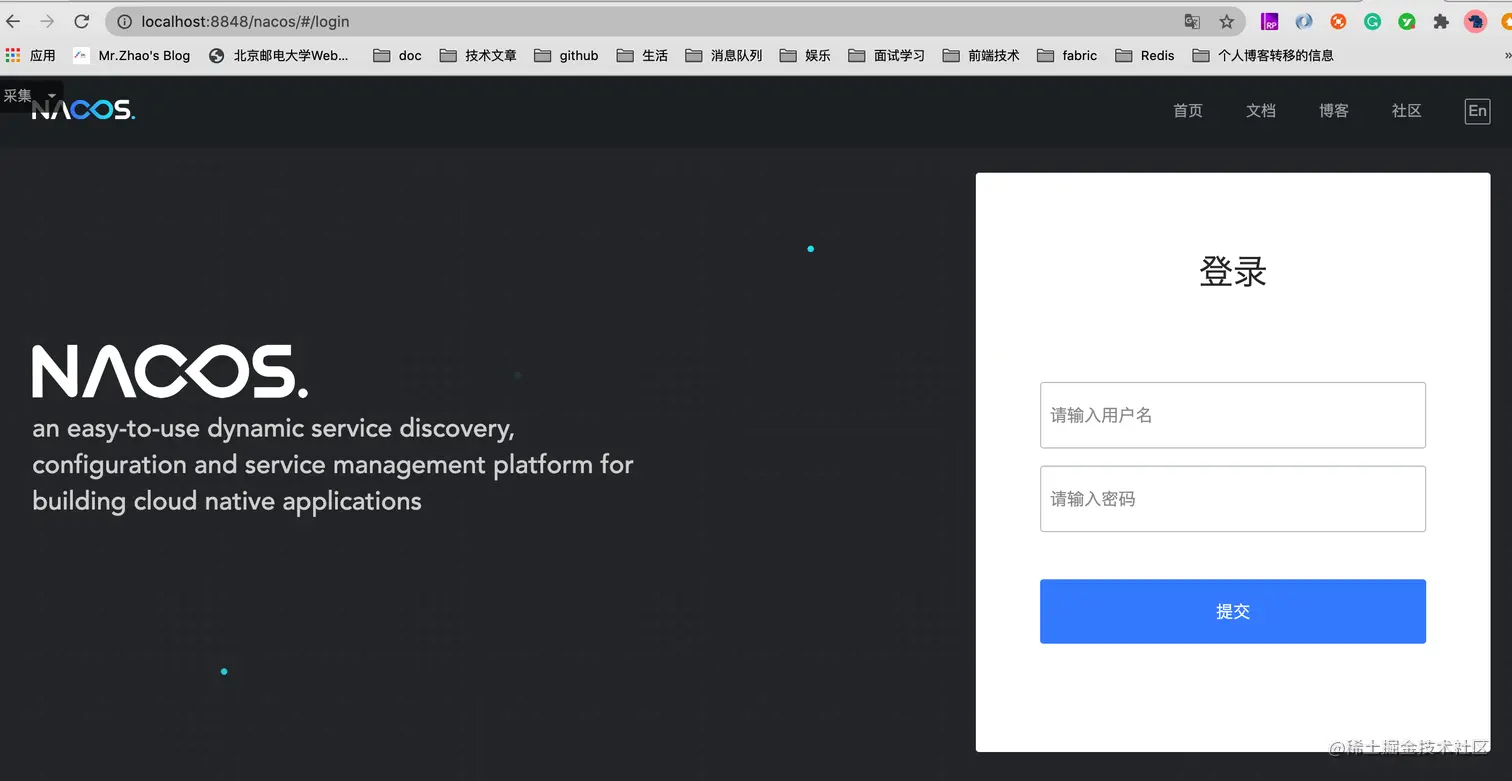The height and width of the screenshot is (781, 1512).
Task: Click the orange circular extension icon
Action: [x=1338, y=21]
